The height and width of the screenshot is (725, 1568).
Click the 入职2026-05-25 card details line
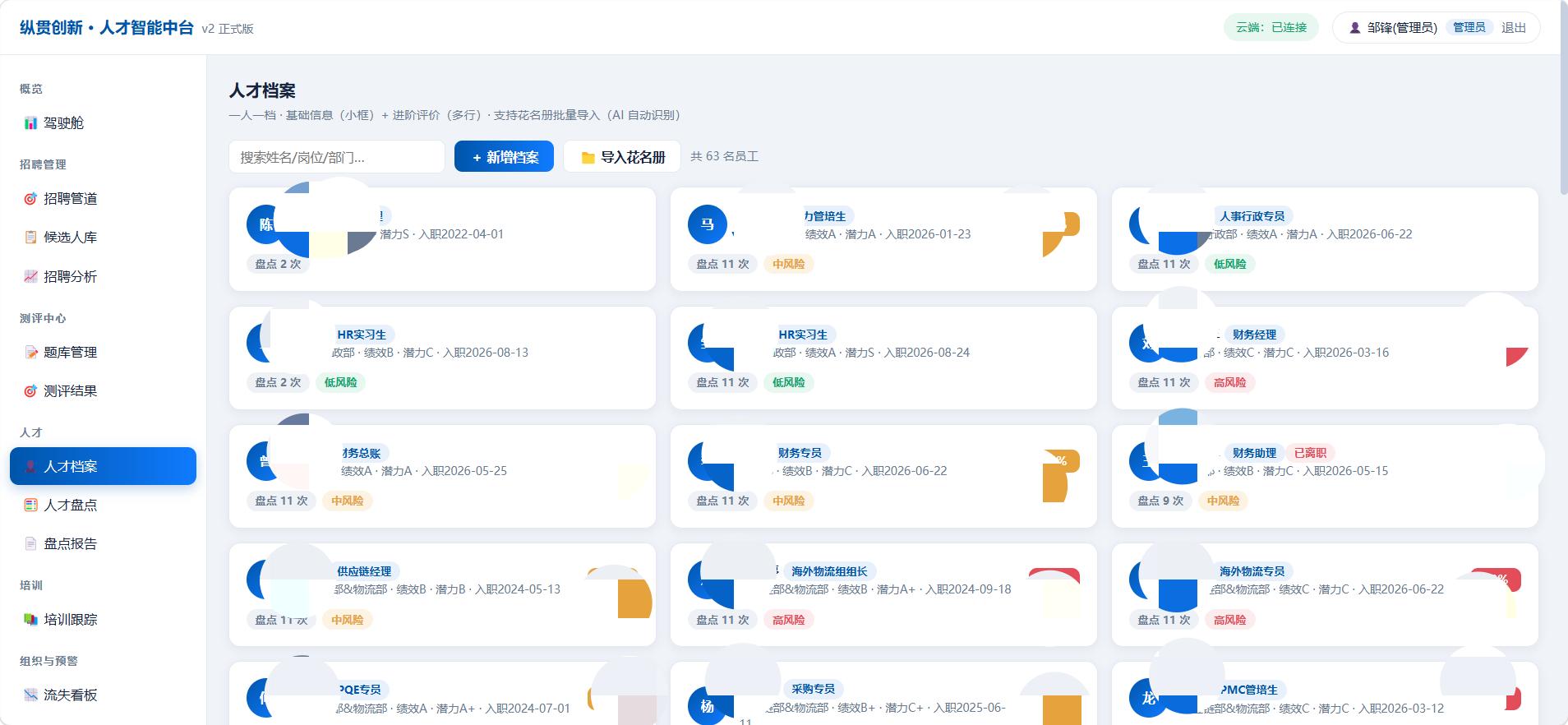424,471
